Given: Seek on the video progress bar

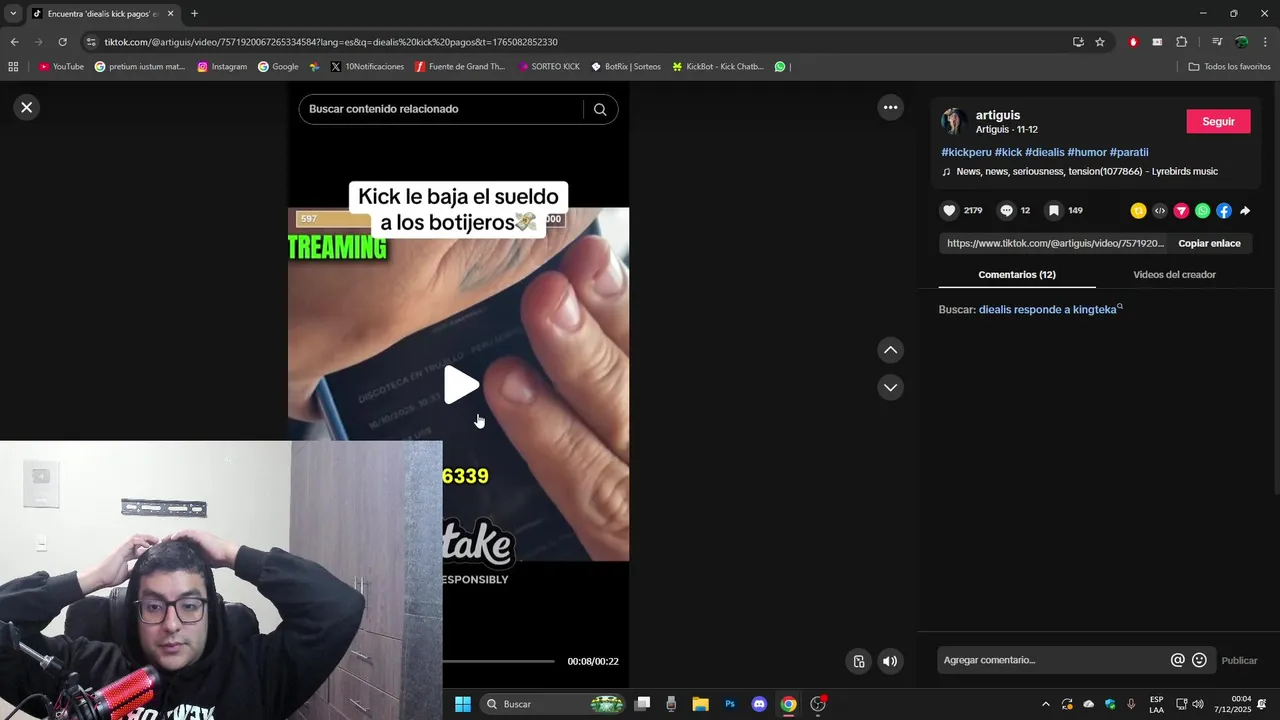Looking at the screenshot, I should pyautogui.click(x=498, y=661).
